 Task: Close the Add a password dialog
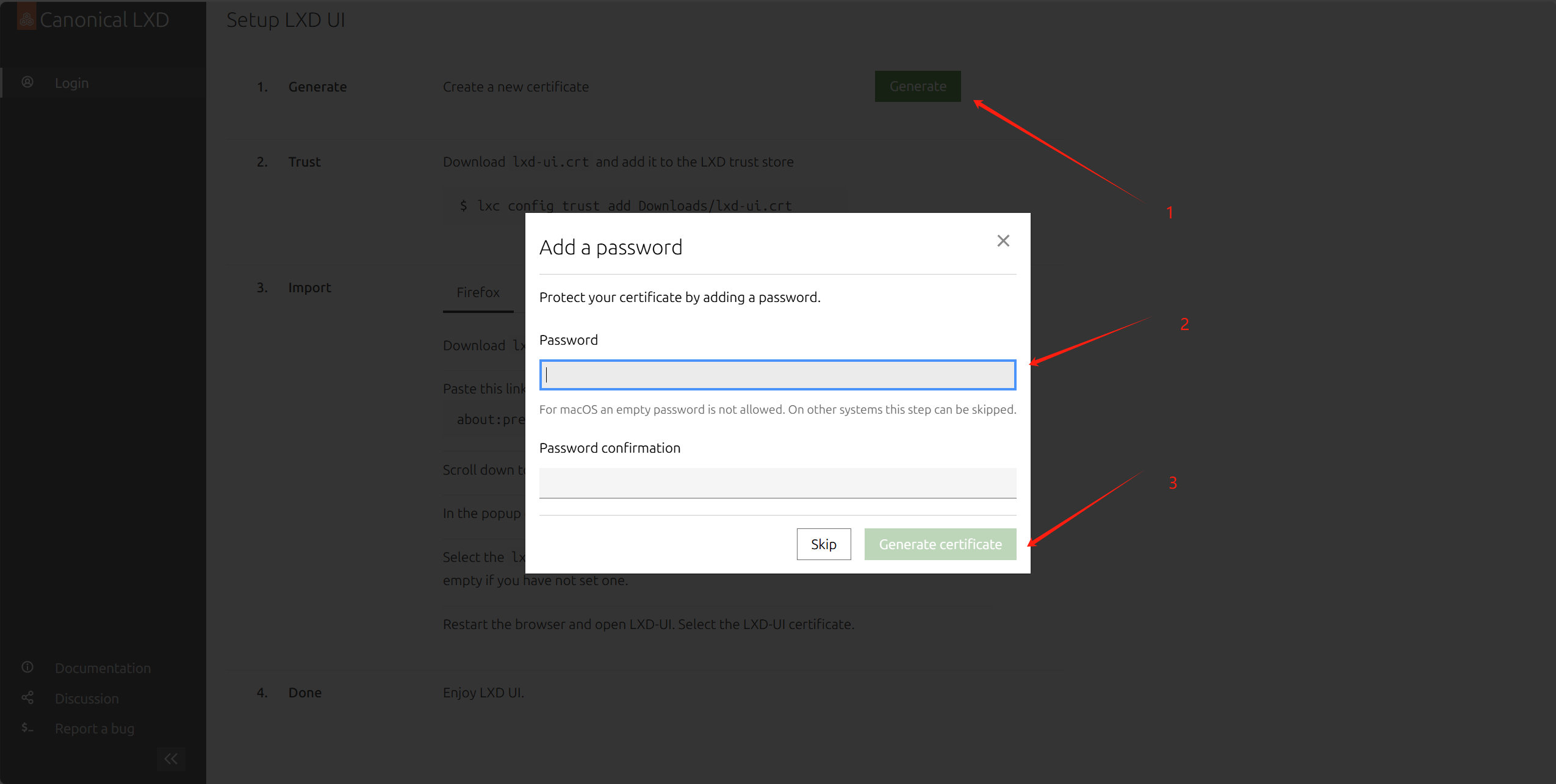coord(1003,241)
